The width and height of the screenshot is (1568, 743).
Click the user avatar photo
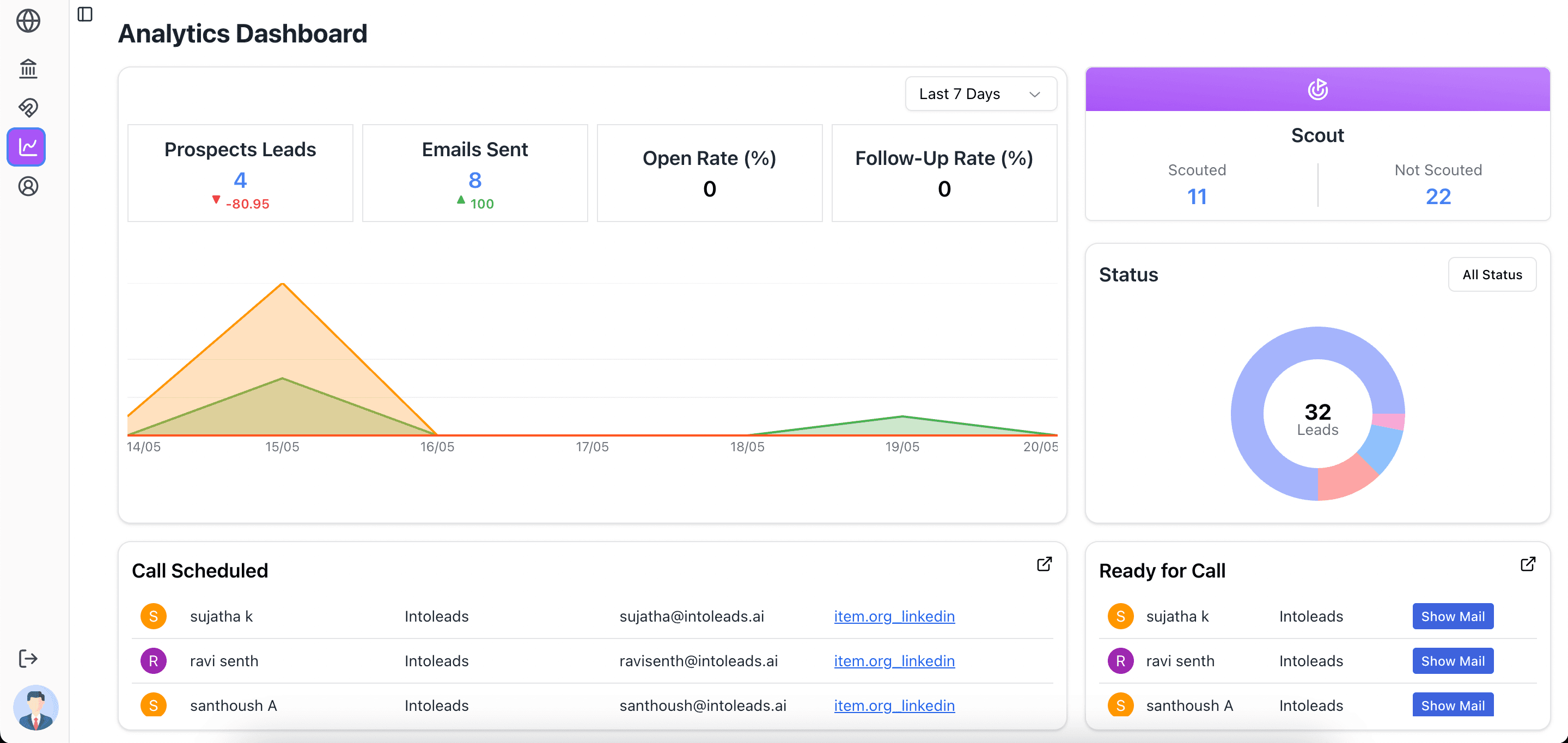[35, 708]
